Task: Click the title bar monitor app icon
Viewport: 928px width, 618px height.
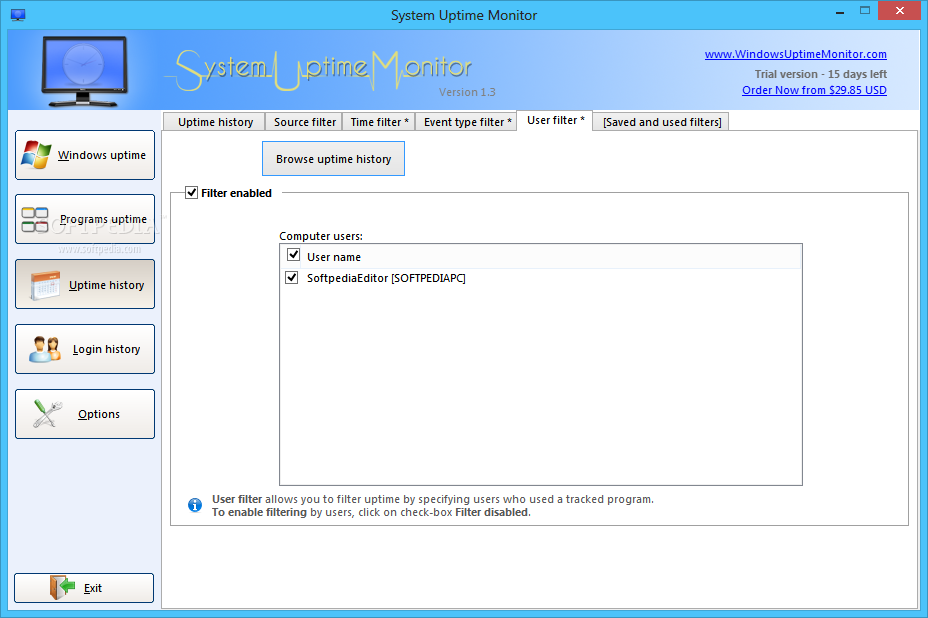Action: pyautogui.click(x=18, y=15)
